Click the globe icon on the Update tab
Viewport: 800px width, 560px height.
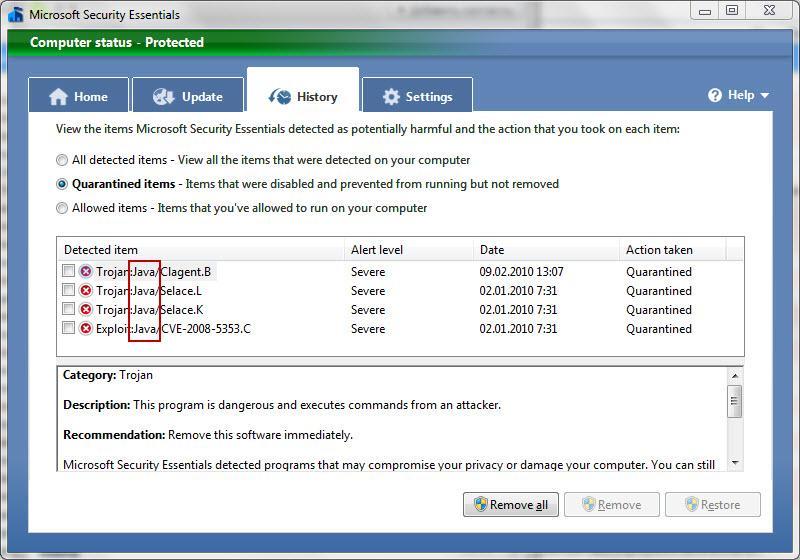164,97
